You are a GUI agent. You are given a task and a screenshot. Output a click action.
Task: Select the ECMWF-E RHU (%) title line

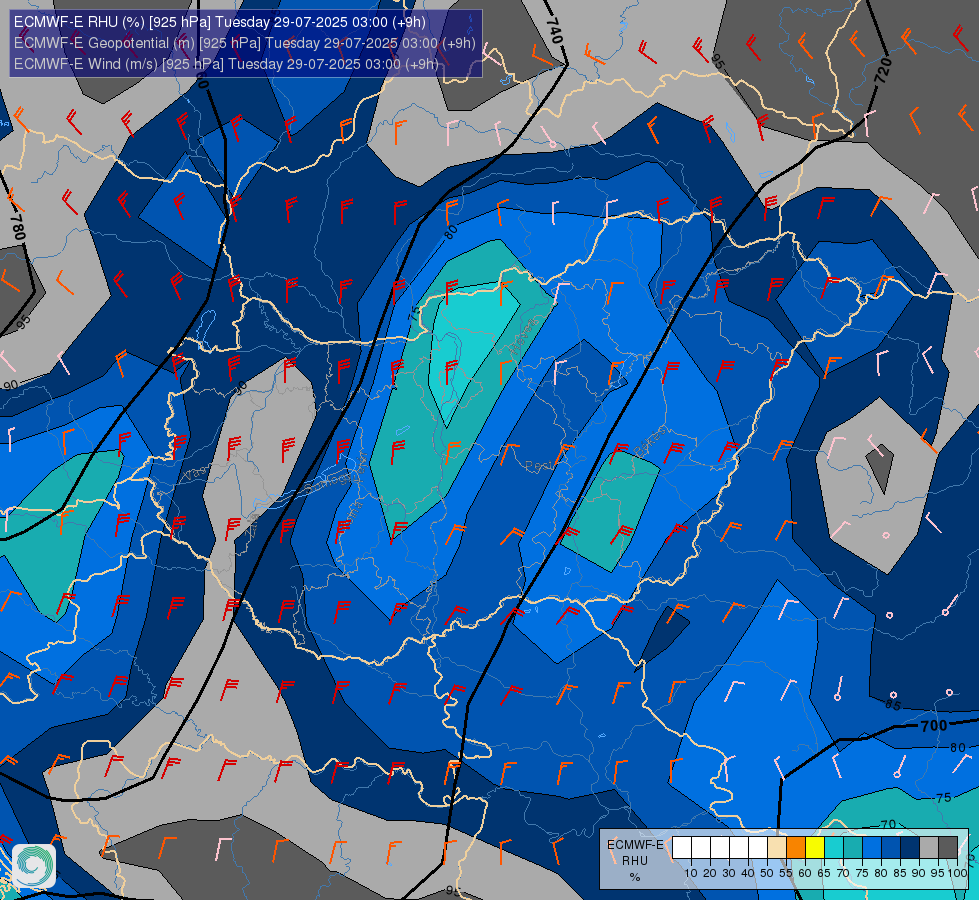pyautogui.click(x=220, y=22)
